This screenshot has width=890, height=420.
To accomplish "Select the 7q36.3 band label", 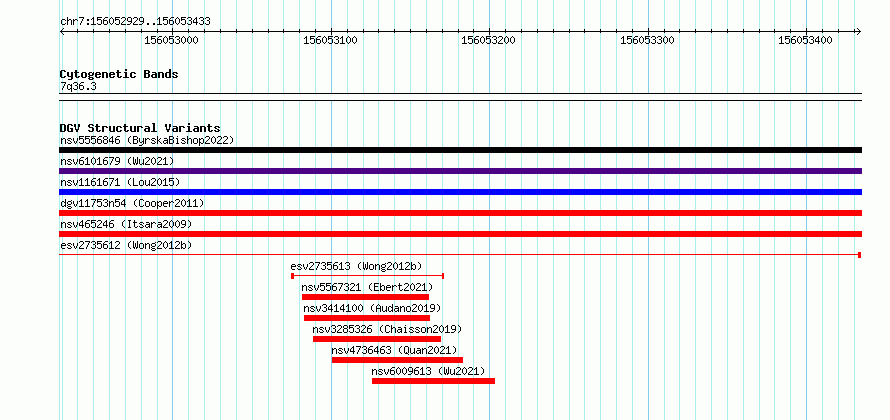I will coord(78,87).
